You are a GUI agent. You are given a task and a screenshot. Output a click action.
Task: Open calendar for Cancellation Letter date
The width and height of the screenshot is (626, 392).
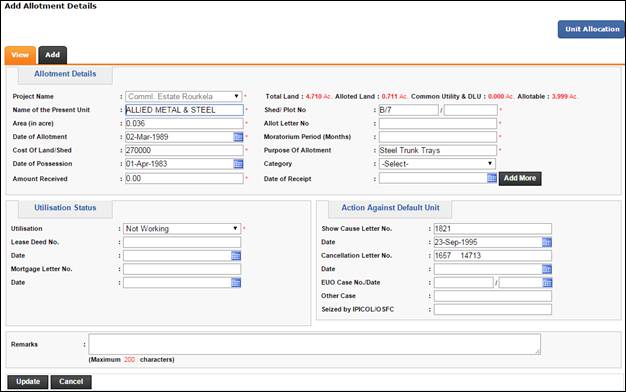click(547, 269)
